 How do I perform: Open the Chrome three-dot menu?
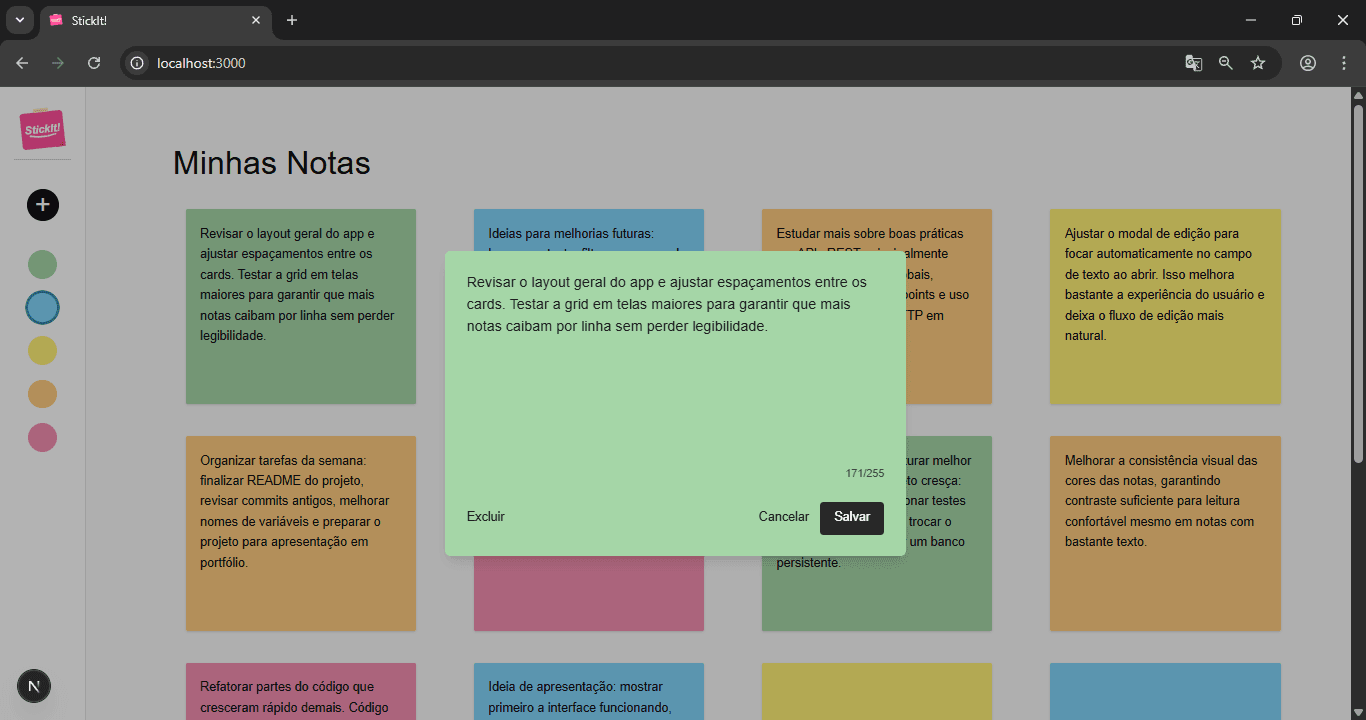(x=1344, y=63)
